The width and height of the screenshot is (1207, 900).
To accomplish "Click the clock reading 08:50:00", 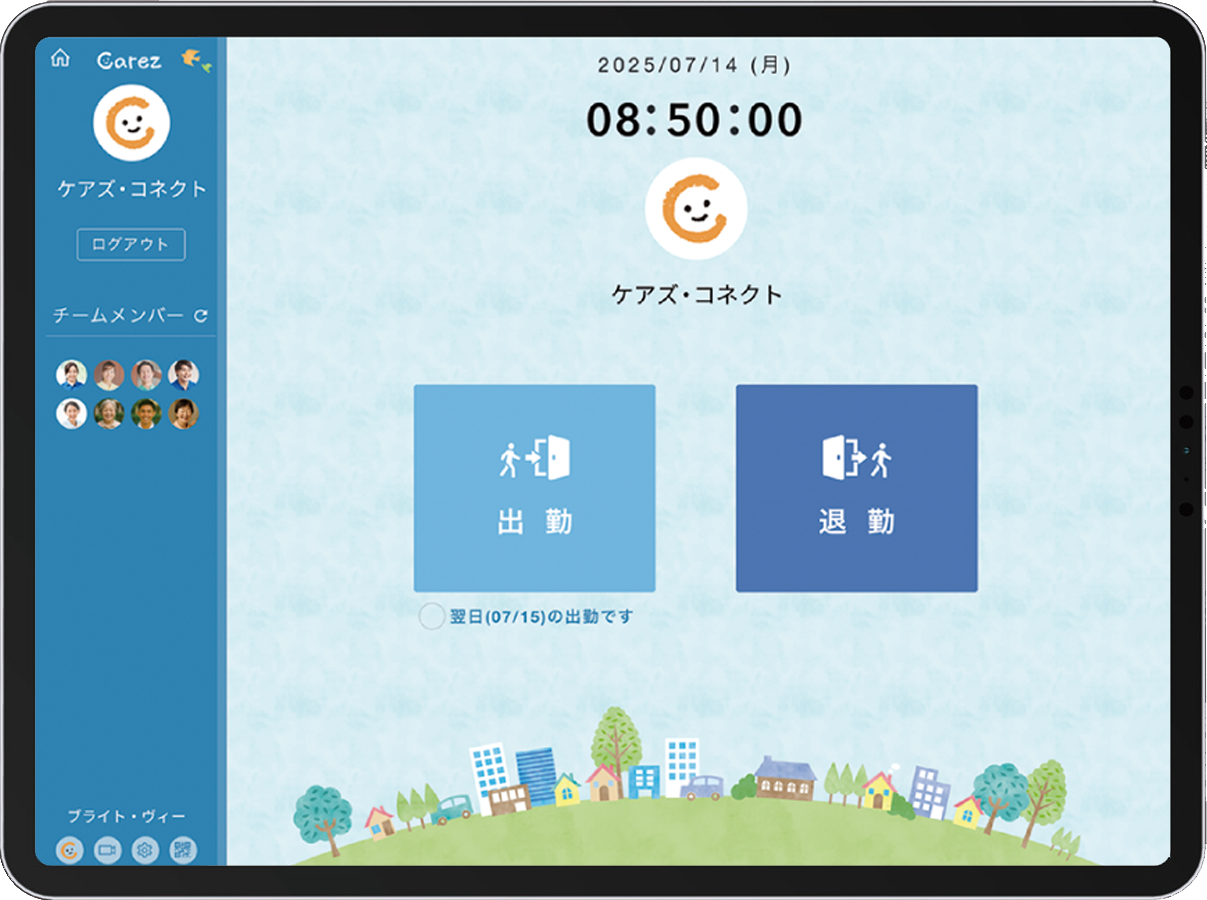I will click(x=695, y=120).
